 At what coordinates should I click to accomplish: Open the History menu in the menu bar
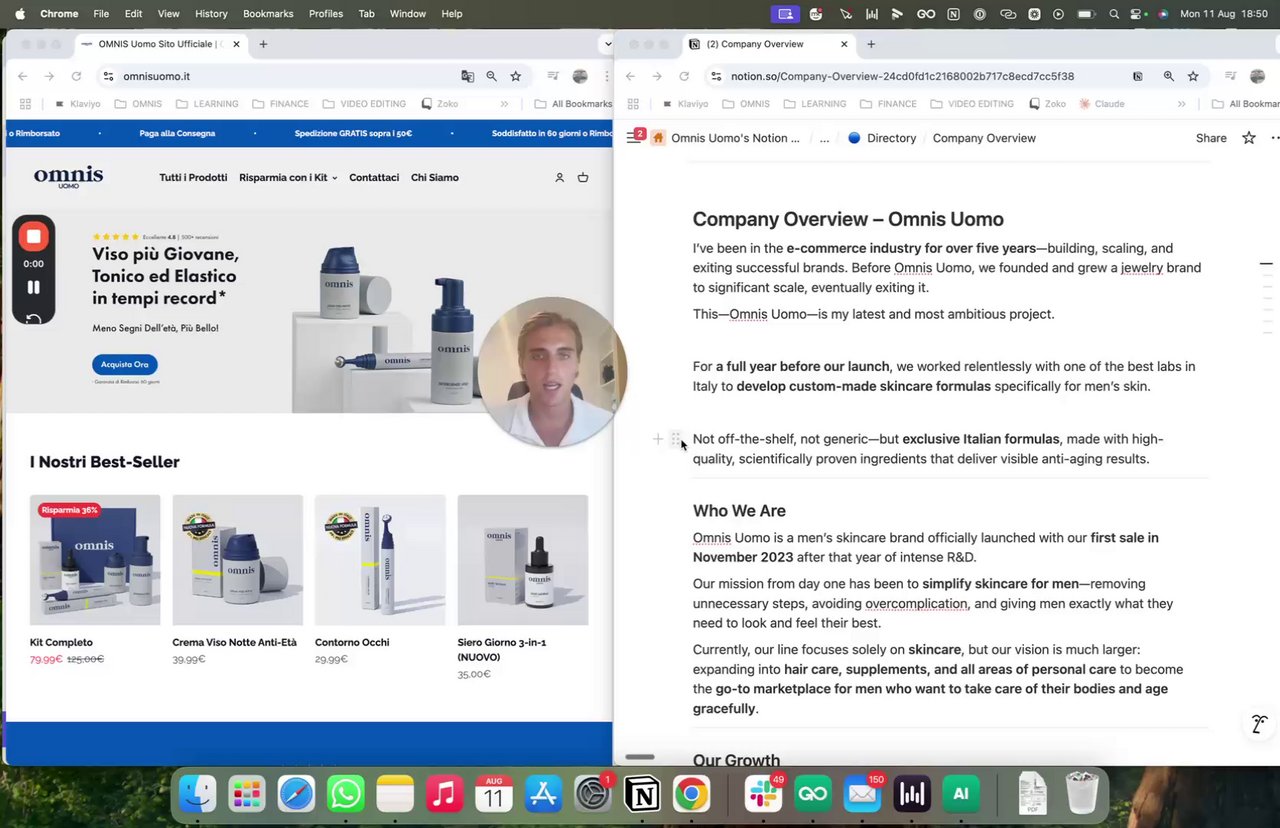(211, 14)
